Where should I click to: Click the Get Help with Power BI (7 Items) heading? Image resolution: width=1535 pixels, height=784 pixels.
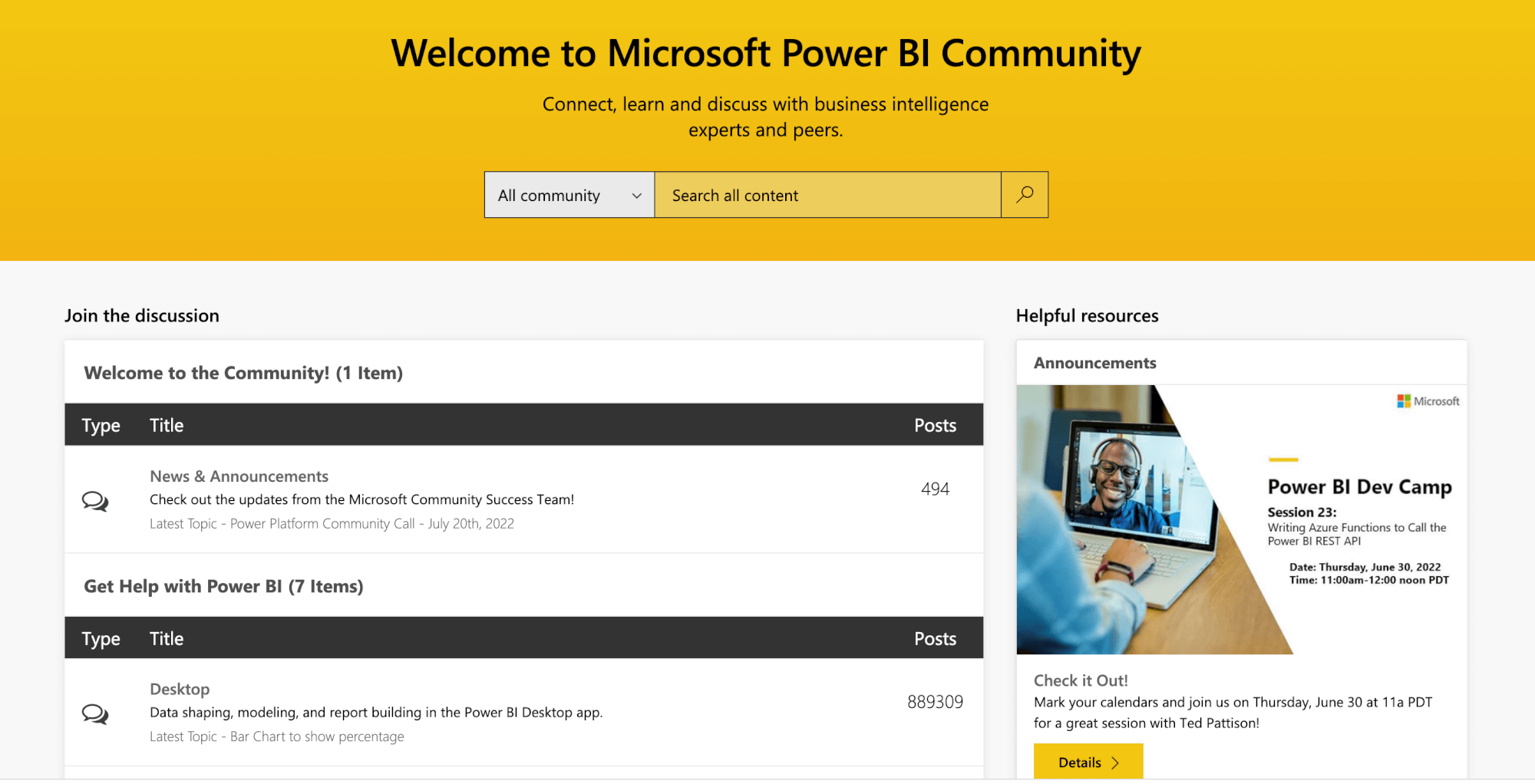[x=223, y=586]
